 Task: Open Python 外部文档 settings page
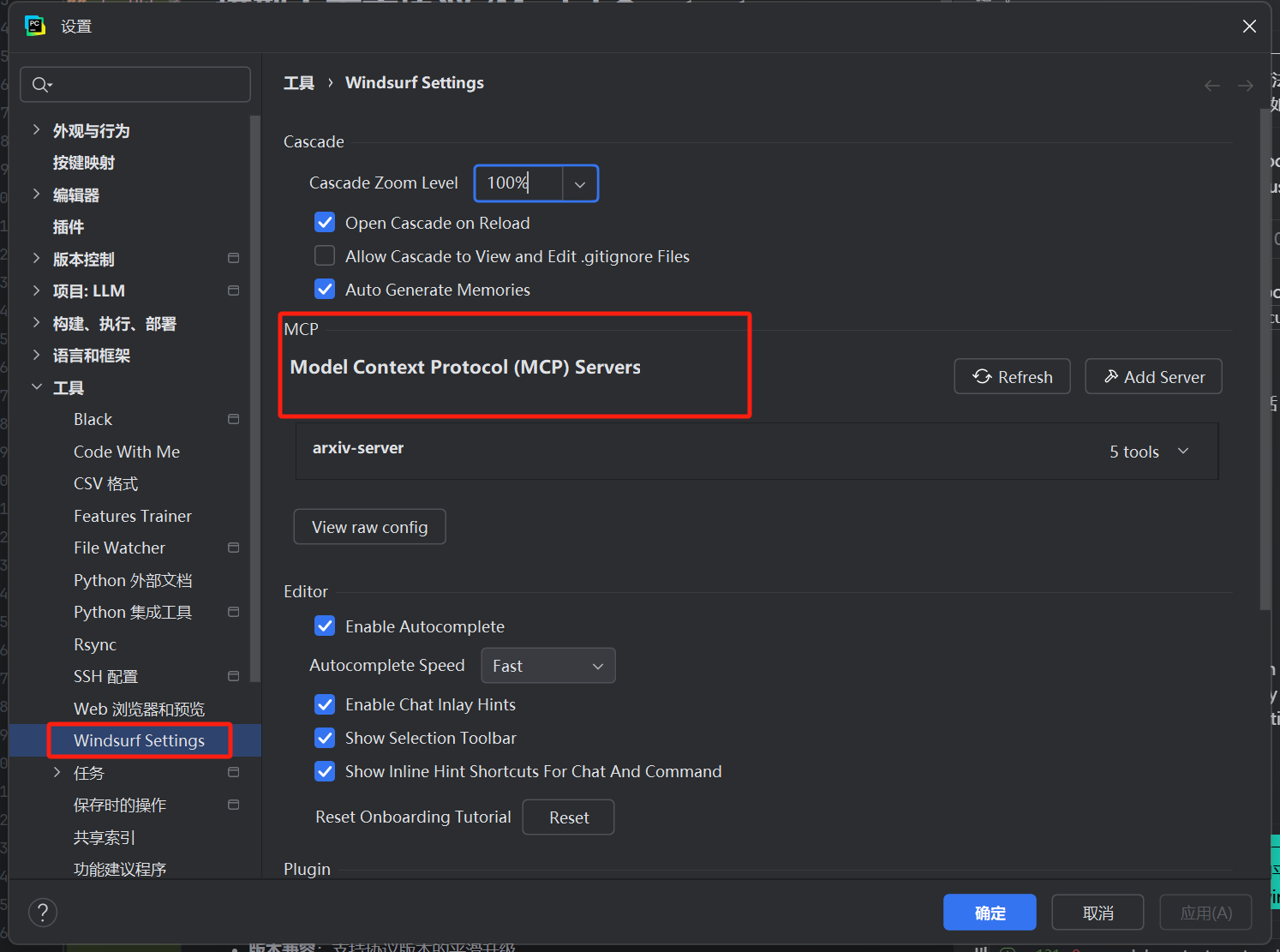click(133, 580)
